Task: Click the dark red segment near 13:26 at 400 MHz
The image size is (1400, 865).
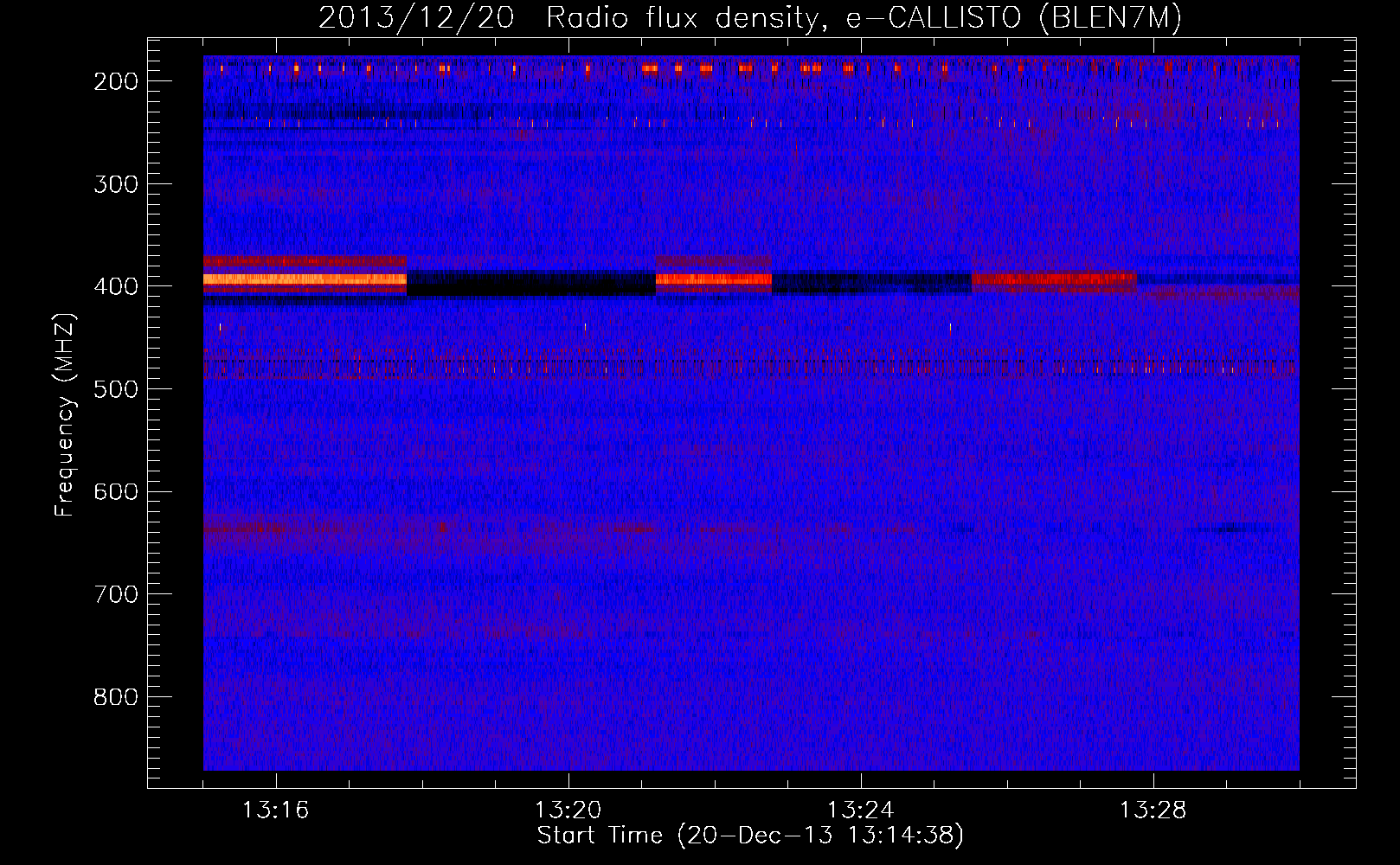Action: [1054, 279]
